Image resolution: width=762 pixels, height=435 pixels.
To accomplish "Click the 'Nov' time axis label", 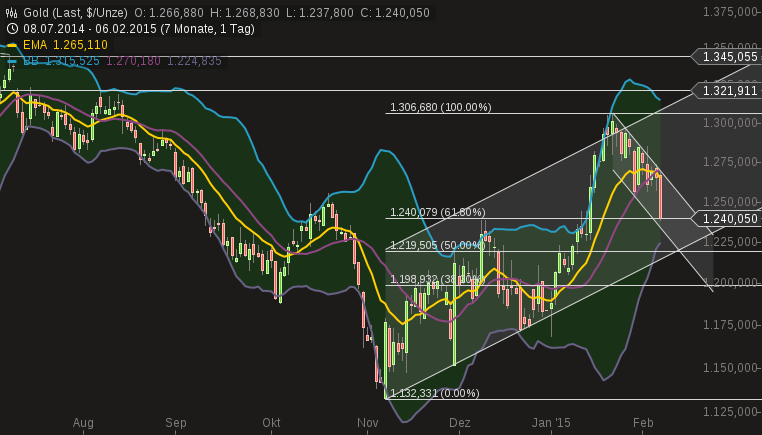I will click(367, 423).
